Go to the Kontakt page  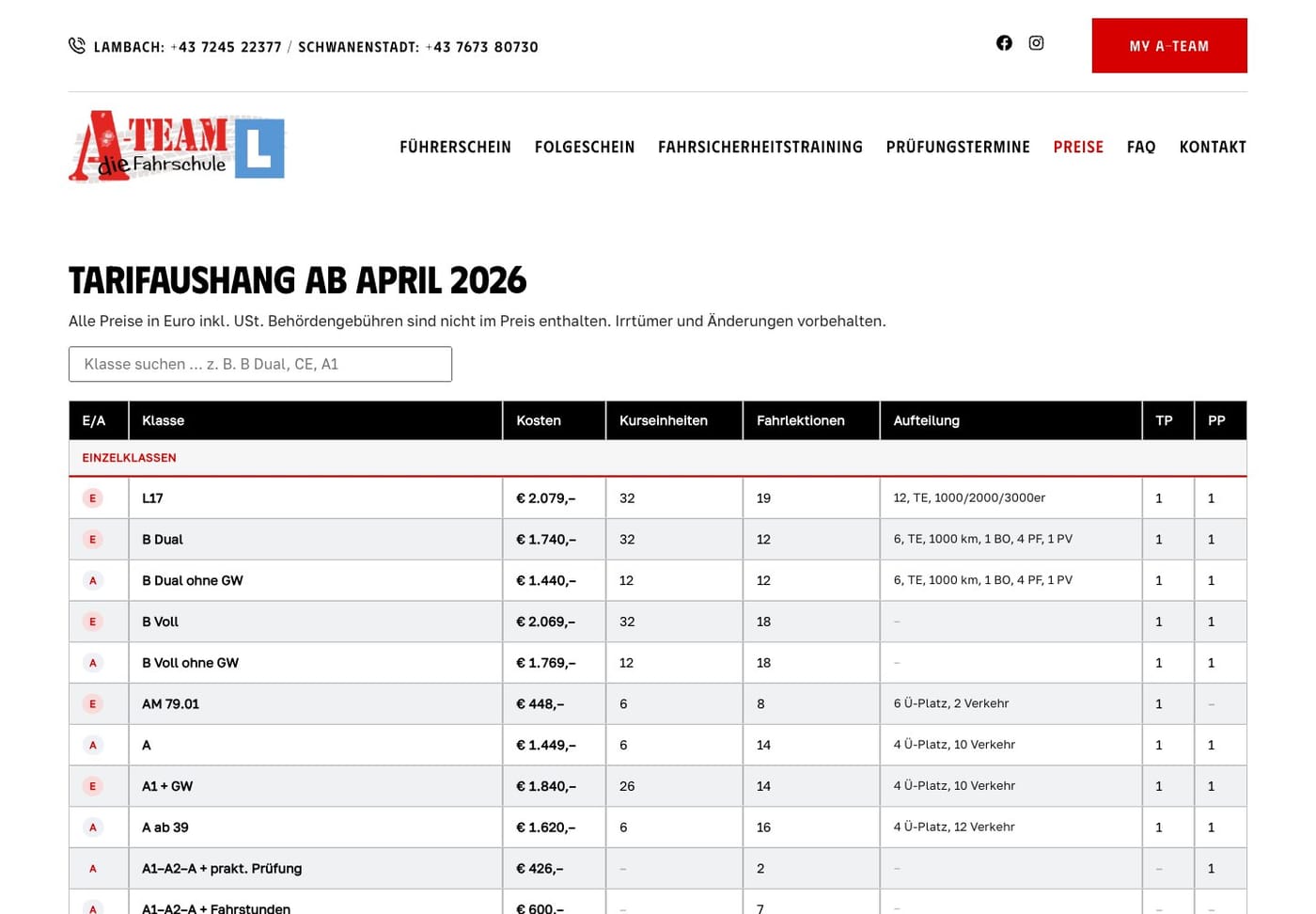pos(1213,147)
